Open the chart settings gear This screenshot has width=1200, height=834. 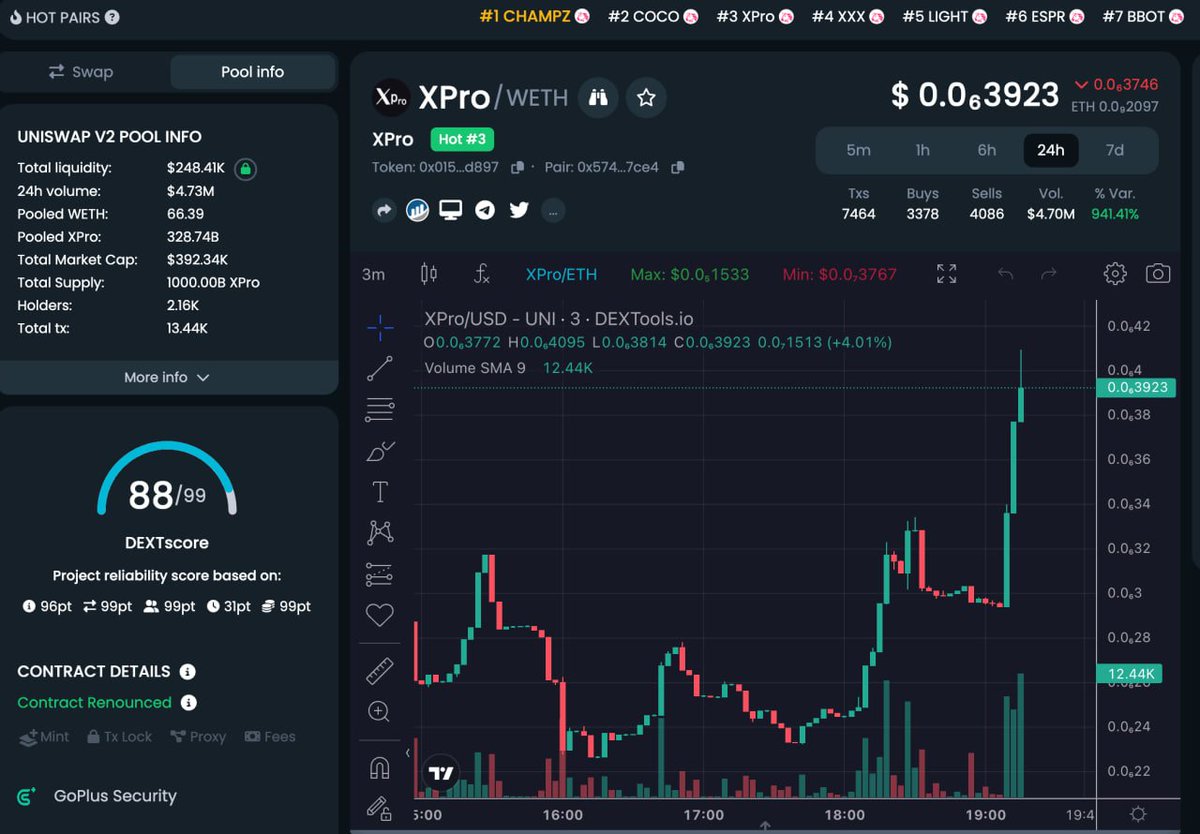[1115, 274]
